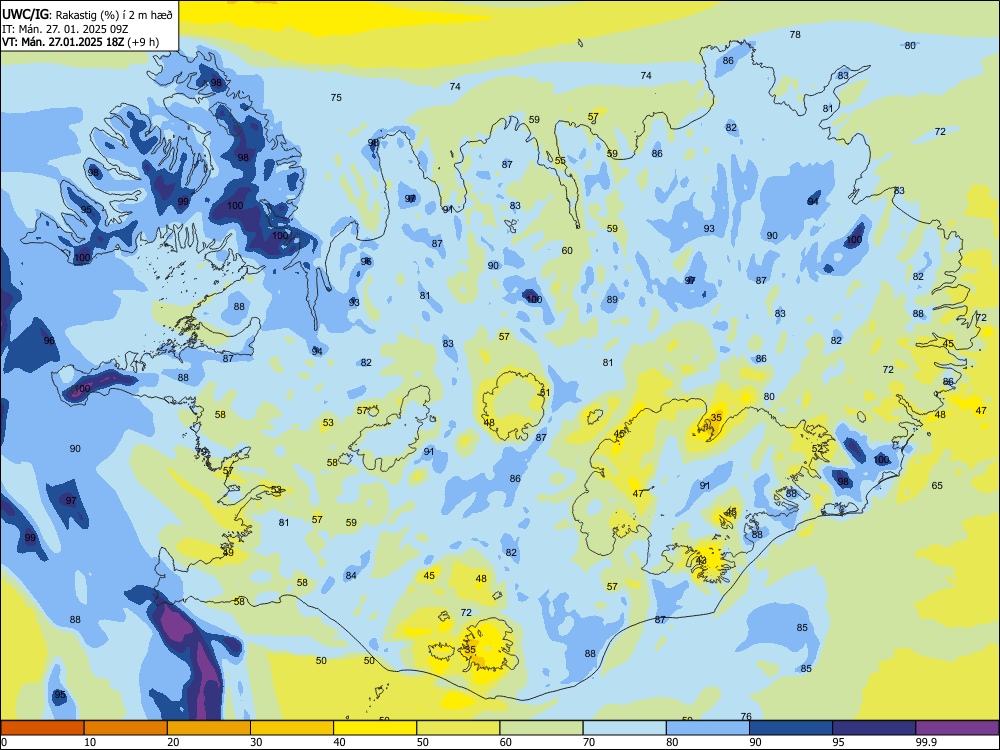Select the map value '89'
Image resolution: width=1000 pixels, height=750 pixels.
coord(612,300)
